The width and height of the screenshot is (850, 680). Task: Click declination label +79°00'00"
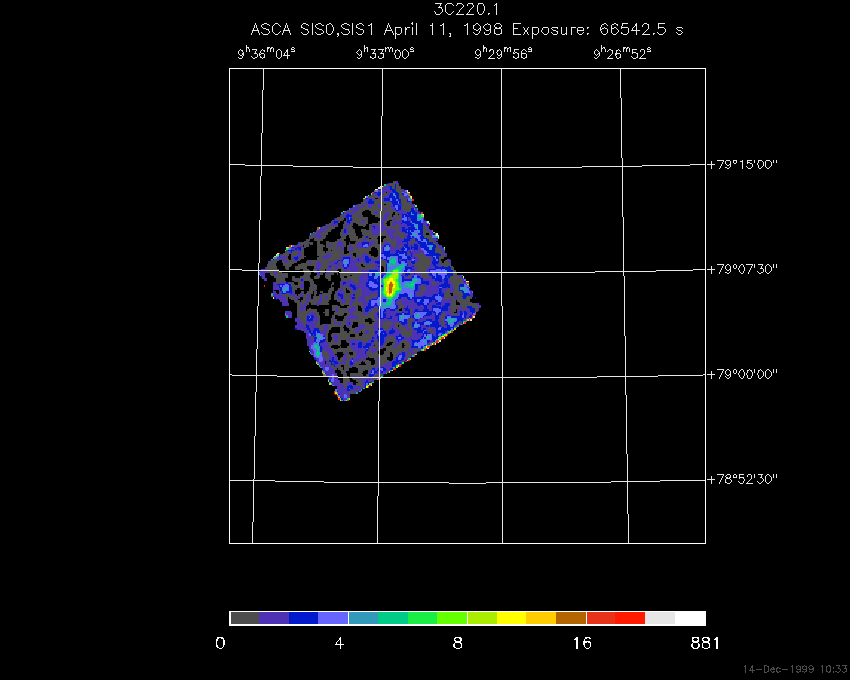(x=743, y=374)
